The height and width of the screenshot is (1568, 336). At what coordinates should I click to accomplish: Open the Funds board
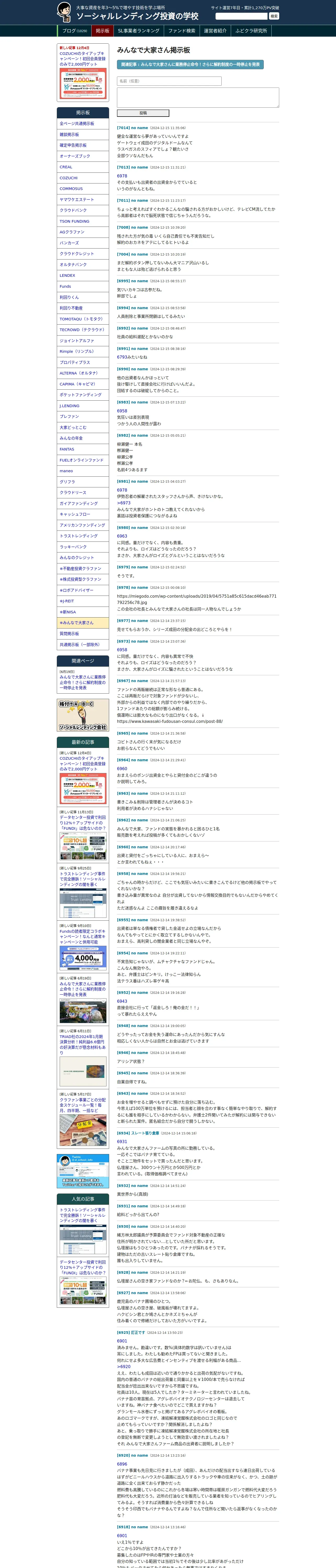83,287
